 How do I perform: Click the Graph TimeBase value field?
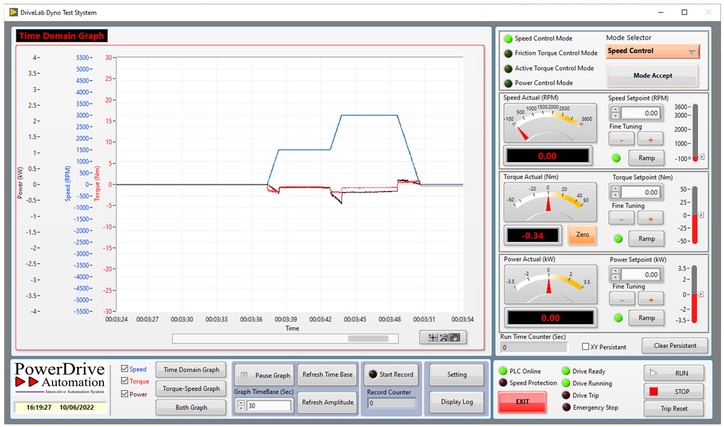269,406
